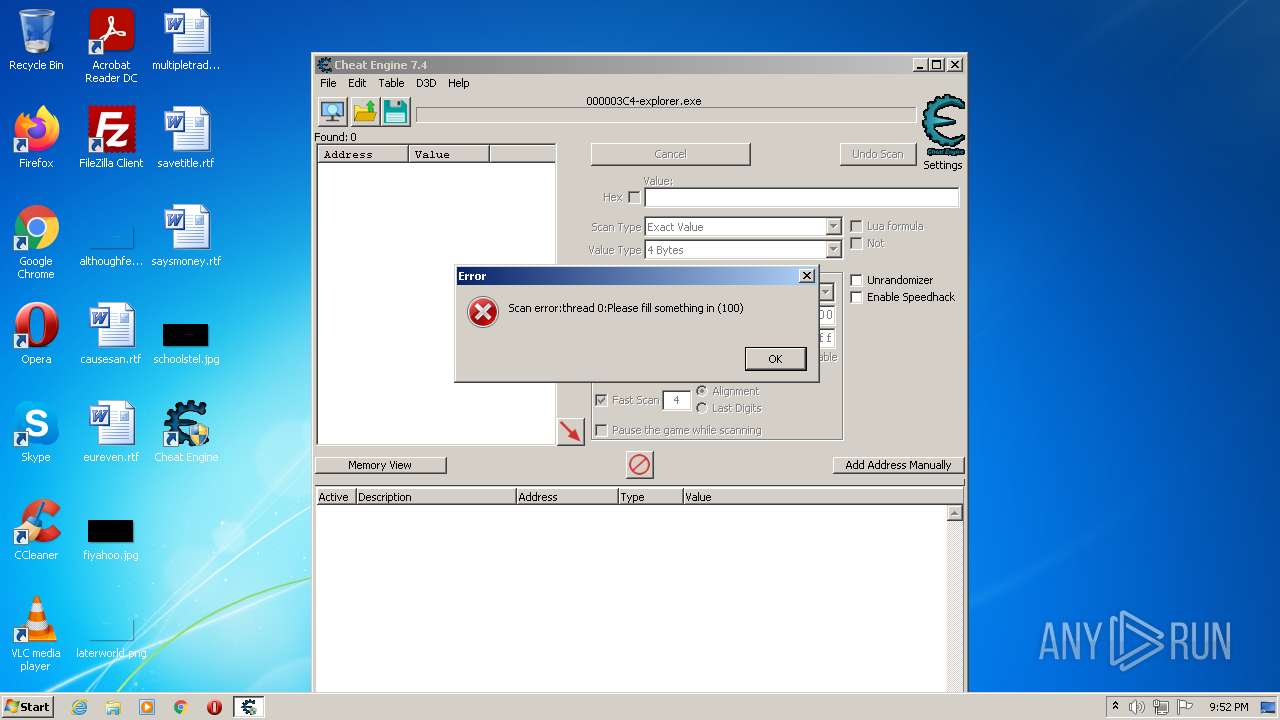Screen dimensions: 1280x720
Task: Open eureven.rtf document on the desktop
Action: [x=111, y=432]
